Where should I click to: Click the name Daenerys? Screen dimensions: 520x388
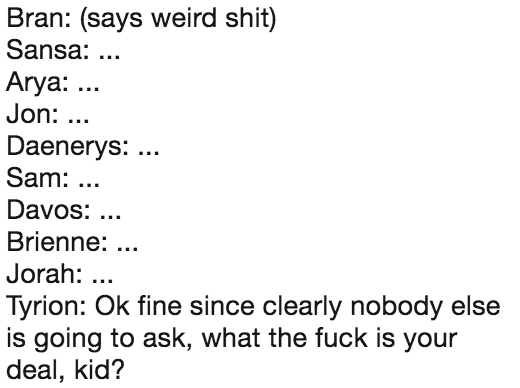pos(64,147)
